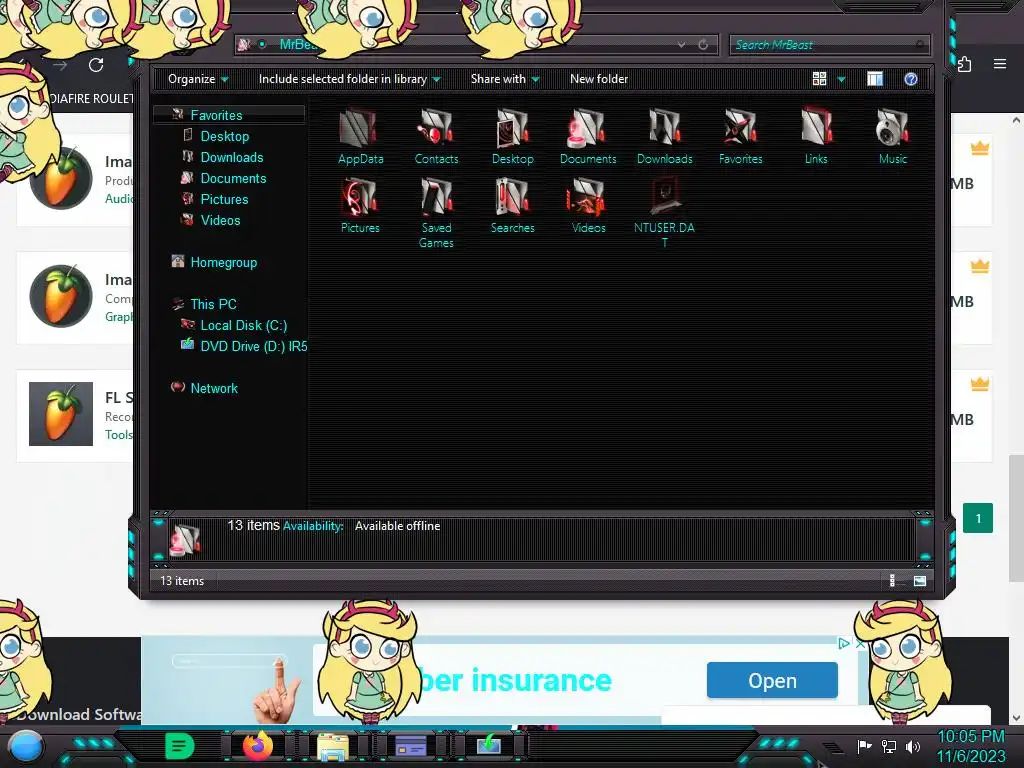The width and height of the screenshot is (1024, 768).
Task: Open the AppData folder
Action: pyautogui.click(x=360, y=136)
